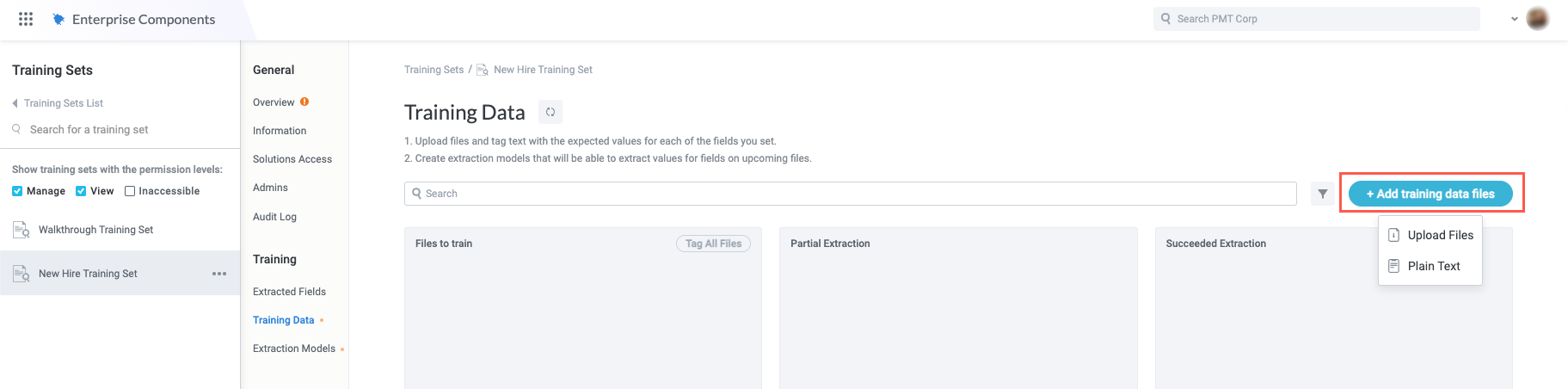Expand the dropdown arrow beside the avatar
This screenshot has height=389, width=1568.
(x=1515, y=19)
